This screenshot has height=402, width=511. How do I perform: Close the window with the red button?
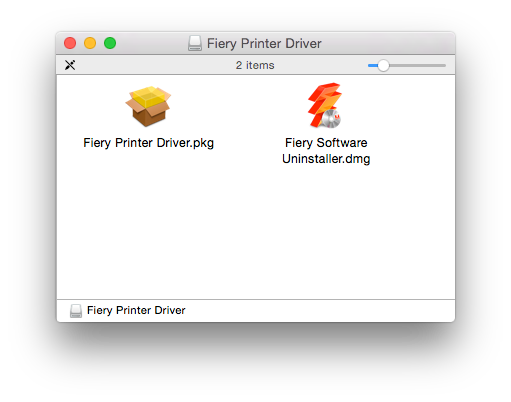[70, 43]
